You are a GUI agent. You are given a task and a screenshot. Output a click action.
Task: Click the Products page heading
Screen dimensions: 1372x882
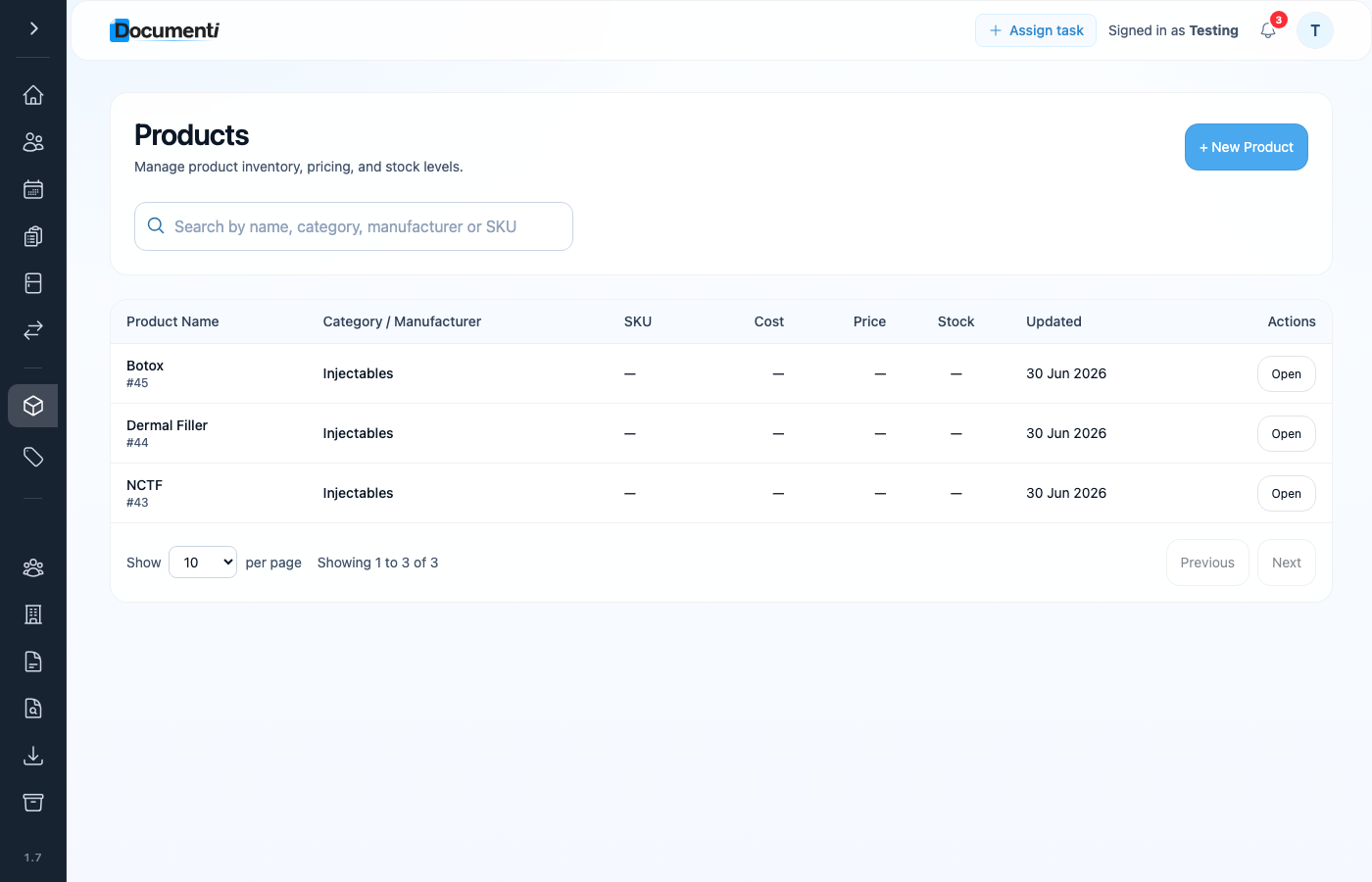[192, 135]
